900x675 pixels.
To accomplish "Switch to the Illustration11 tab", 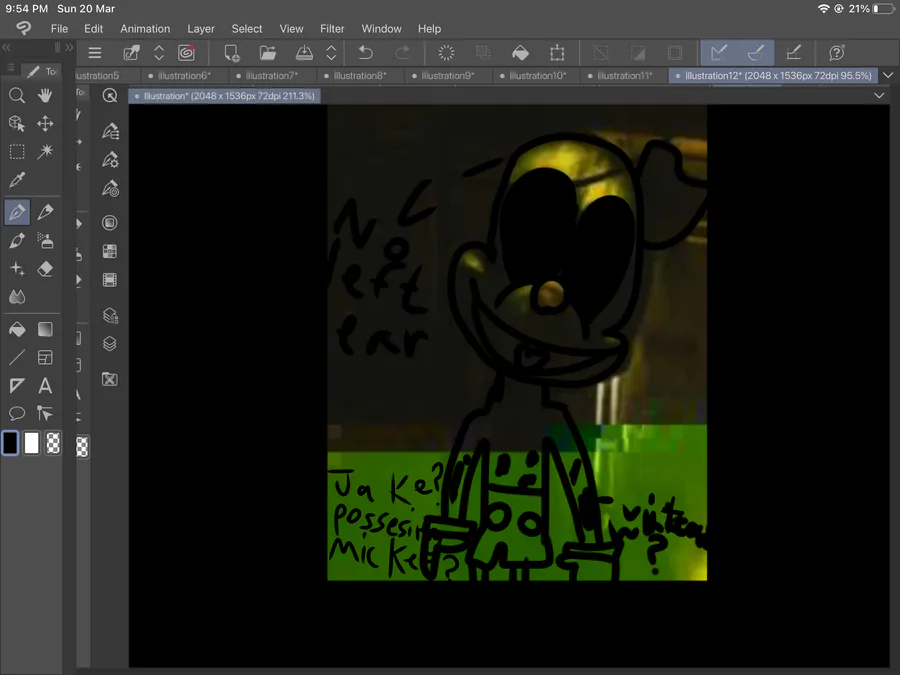I will (624, 76).
